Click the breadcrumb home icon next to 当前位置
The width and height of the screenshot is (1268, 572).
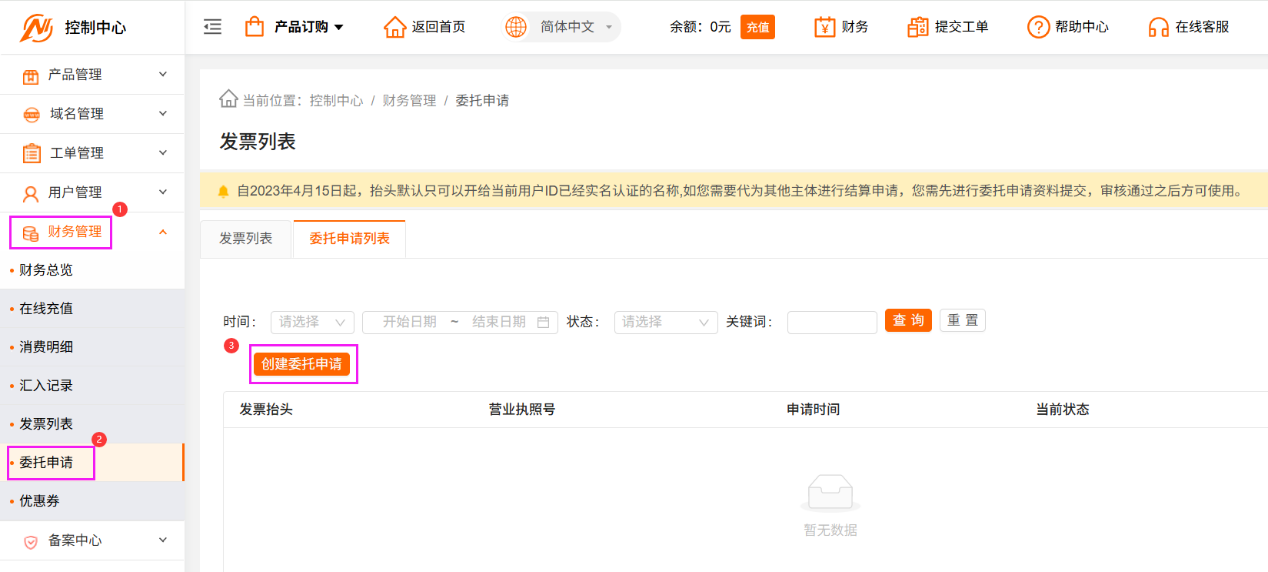[228, 100]
